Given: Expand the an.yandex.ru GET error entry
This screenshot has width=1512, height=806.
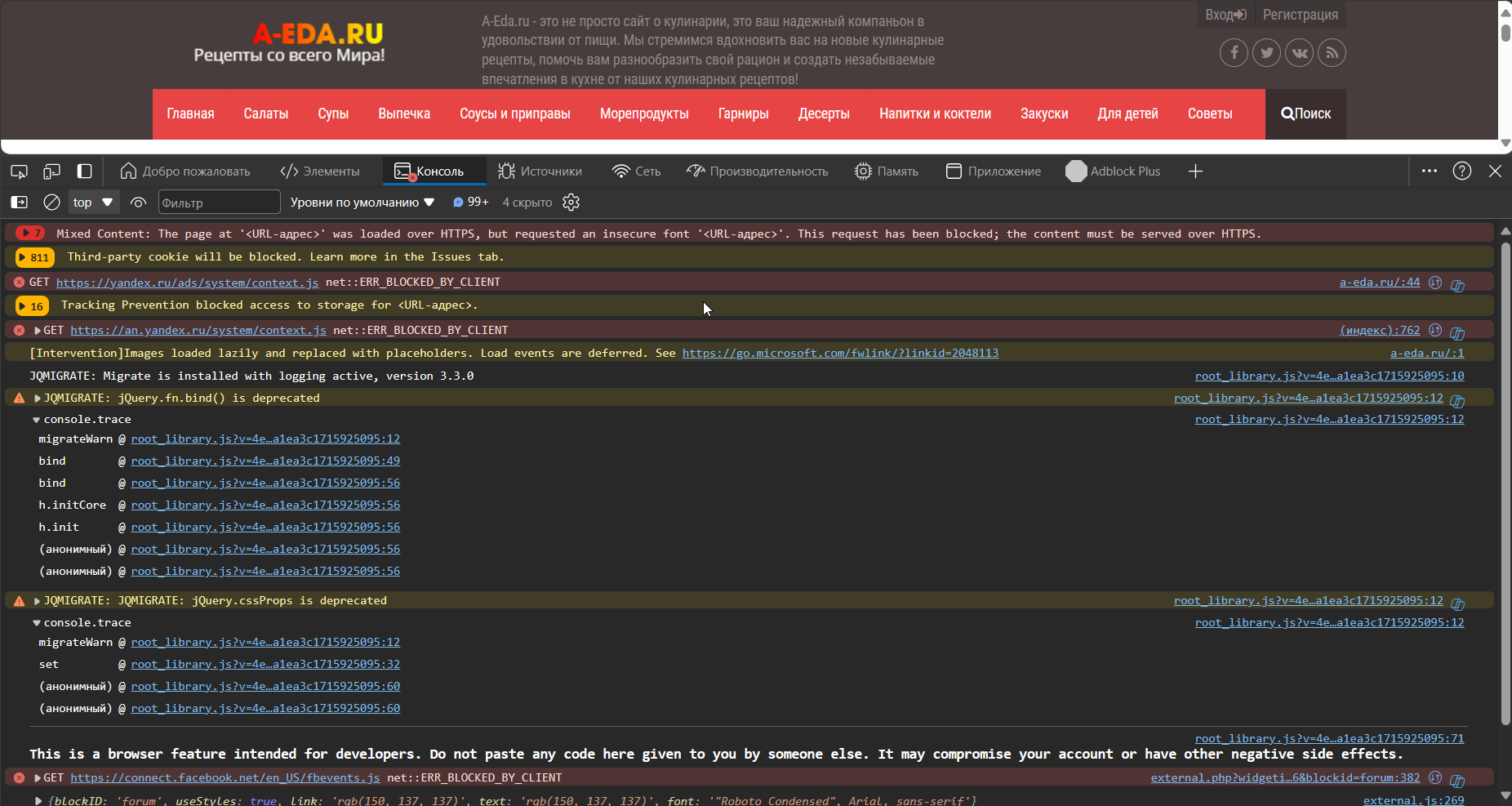Looking at the screenshot, I should click(38, 331).
